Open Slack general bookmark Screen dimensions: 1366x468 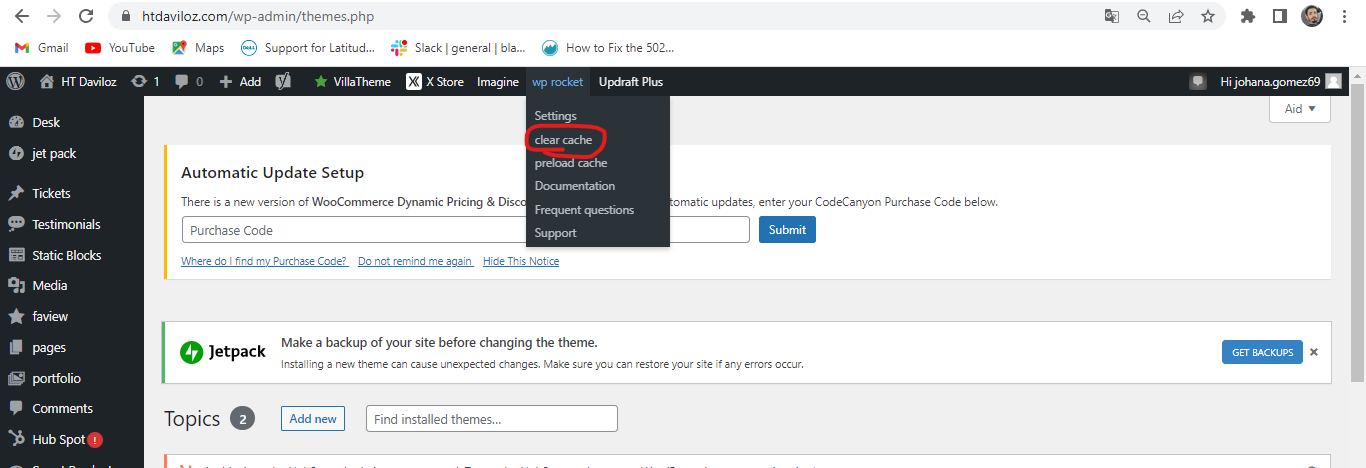pyautogui.click(x=458, y=47)
